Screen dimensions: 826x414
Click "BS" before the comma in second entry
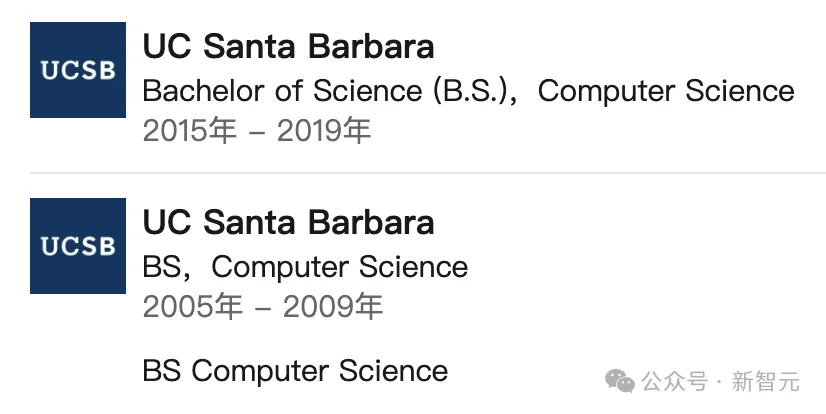tap(162, 267)
